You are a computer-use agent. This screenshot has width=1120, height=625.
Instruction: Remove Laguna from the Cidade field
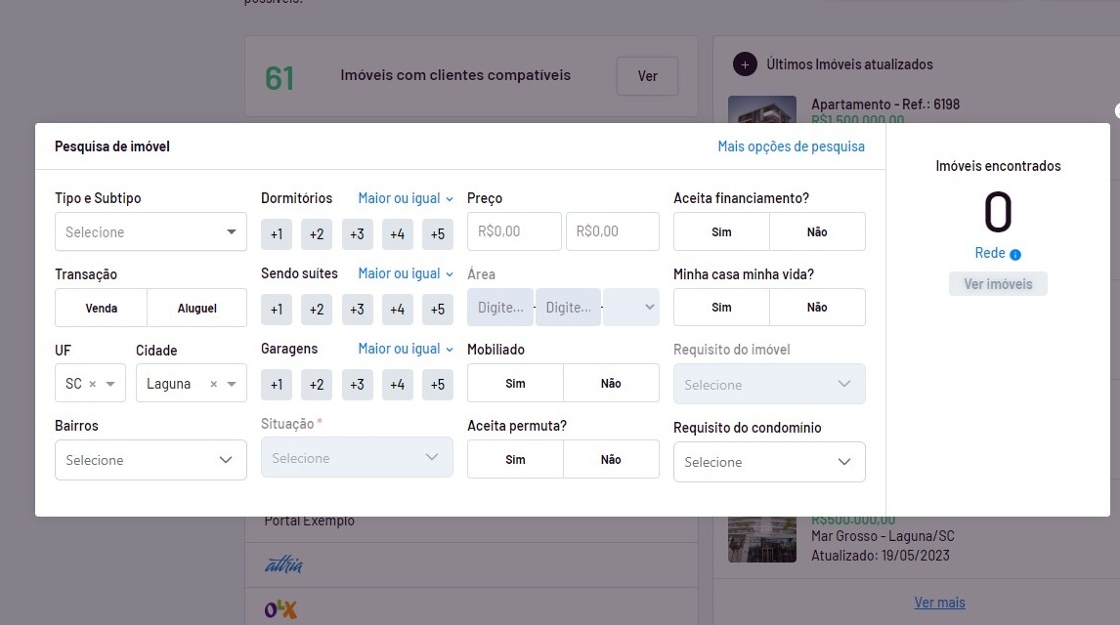tap(213, 384)
